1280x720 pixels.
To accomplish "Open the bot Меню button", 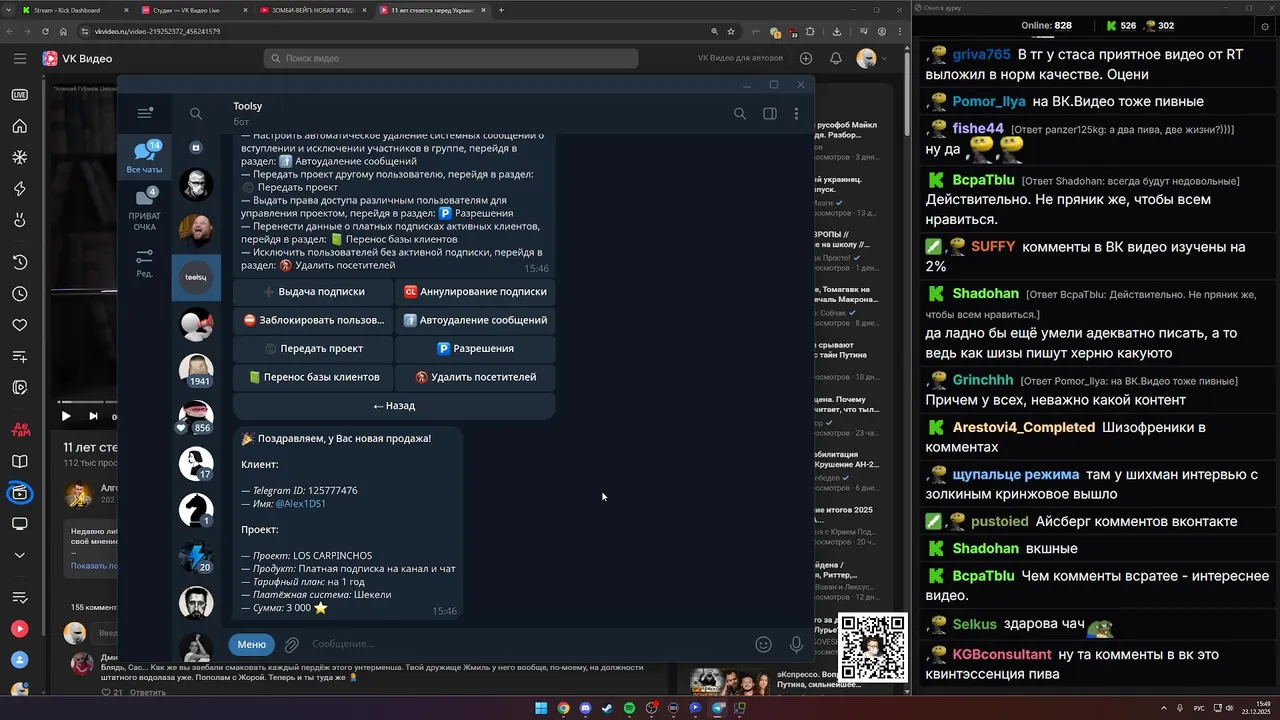I will 251,645.
